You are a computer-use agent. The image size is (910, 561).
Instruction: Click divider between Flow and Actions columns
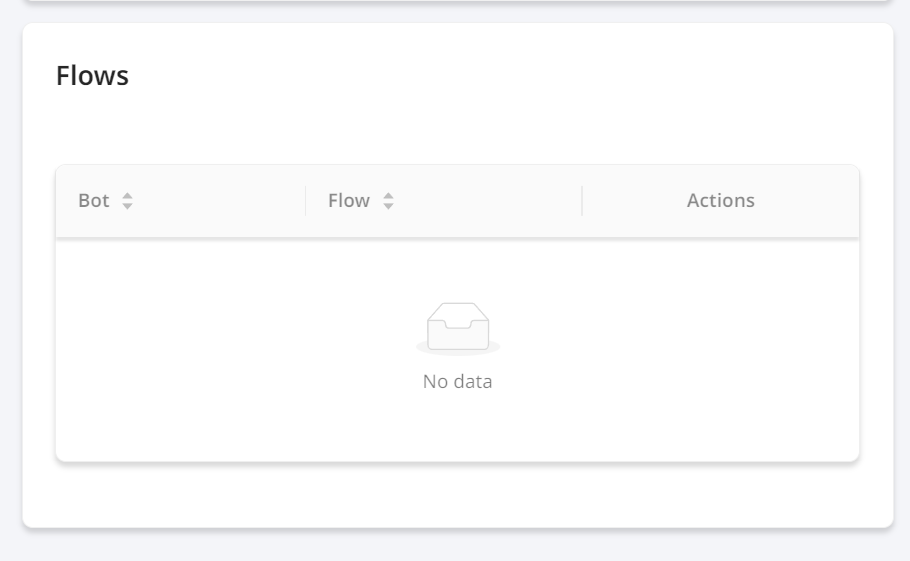[x=582, y=201]
